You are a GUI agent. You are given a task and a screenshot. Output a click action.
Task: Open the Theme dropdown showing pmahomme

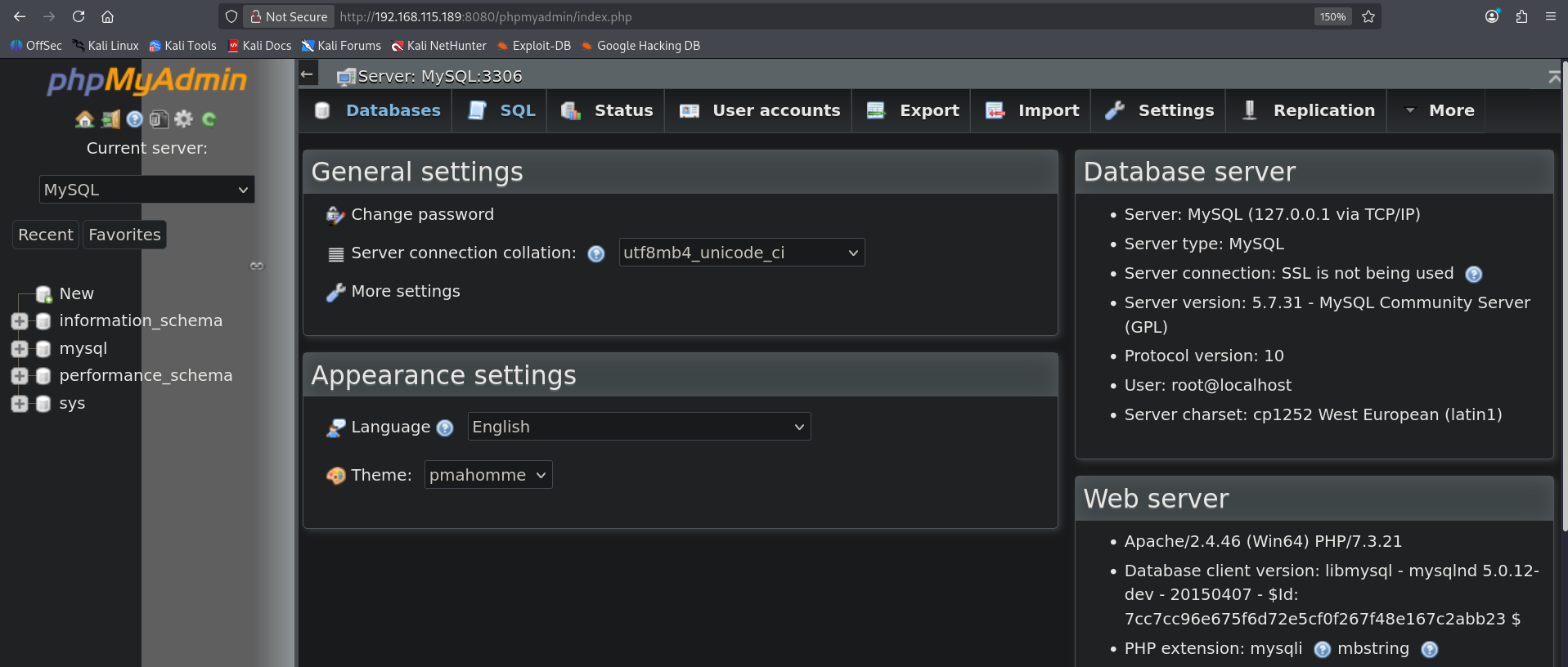coord(487,475)
